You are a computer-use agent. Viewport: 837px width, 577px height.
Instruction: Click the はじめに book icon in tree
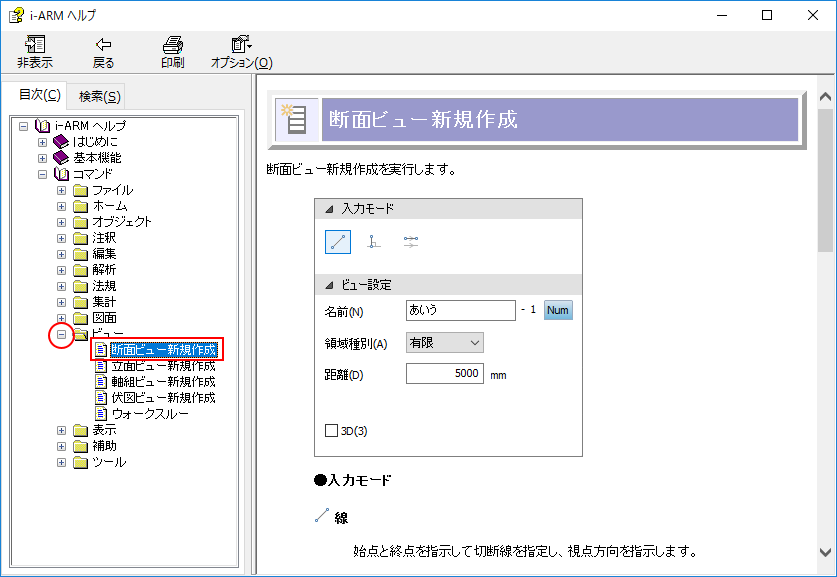[x=61, y=142]
